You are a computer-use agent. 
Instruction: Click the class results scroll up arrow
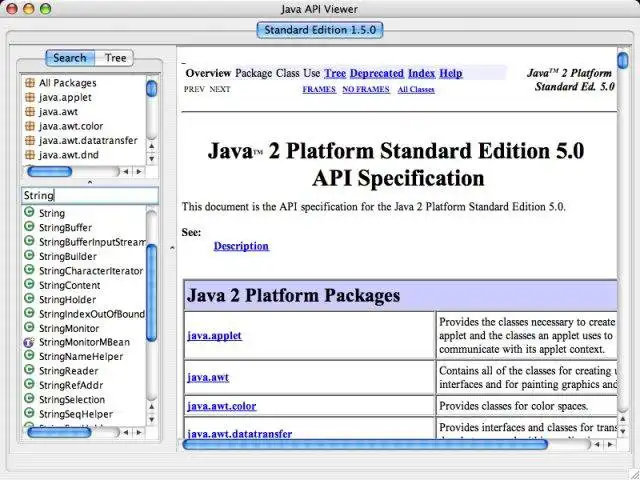click(152, 407)
